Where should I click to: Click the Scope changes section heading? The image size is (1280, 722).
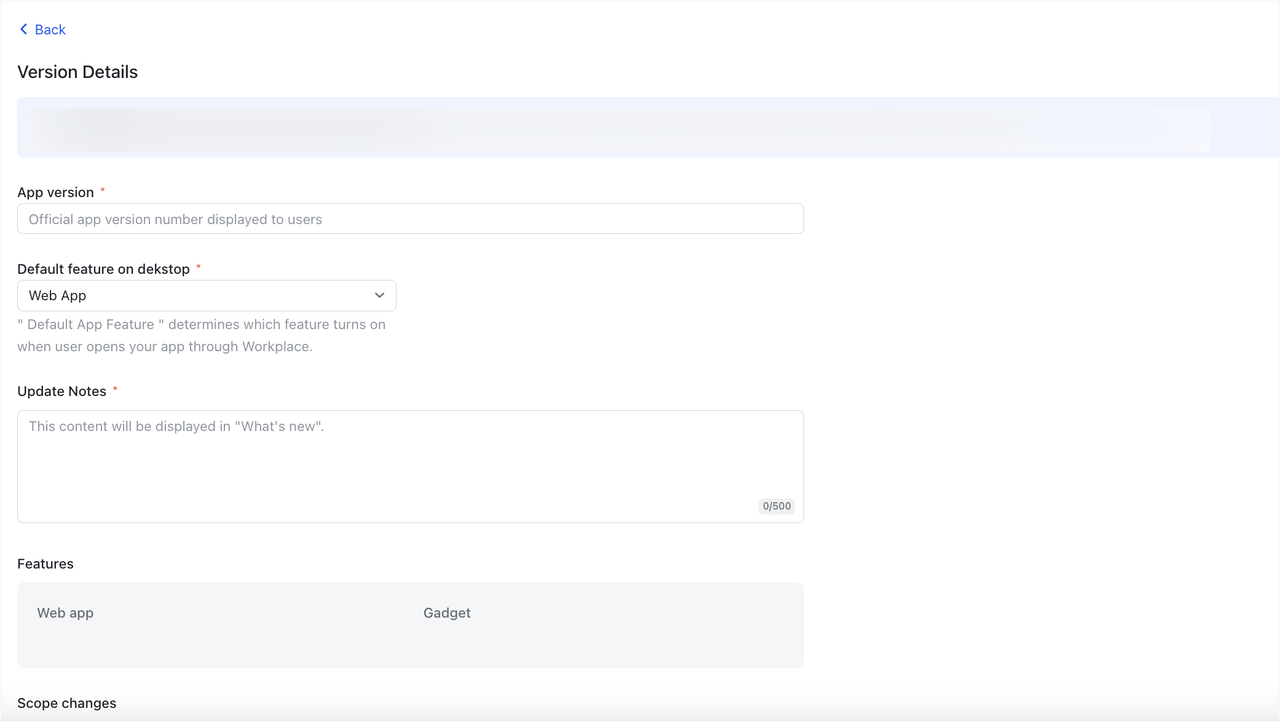click(x=67, y=703)
